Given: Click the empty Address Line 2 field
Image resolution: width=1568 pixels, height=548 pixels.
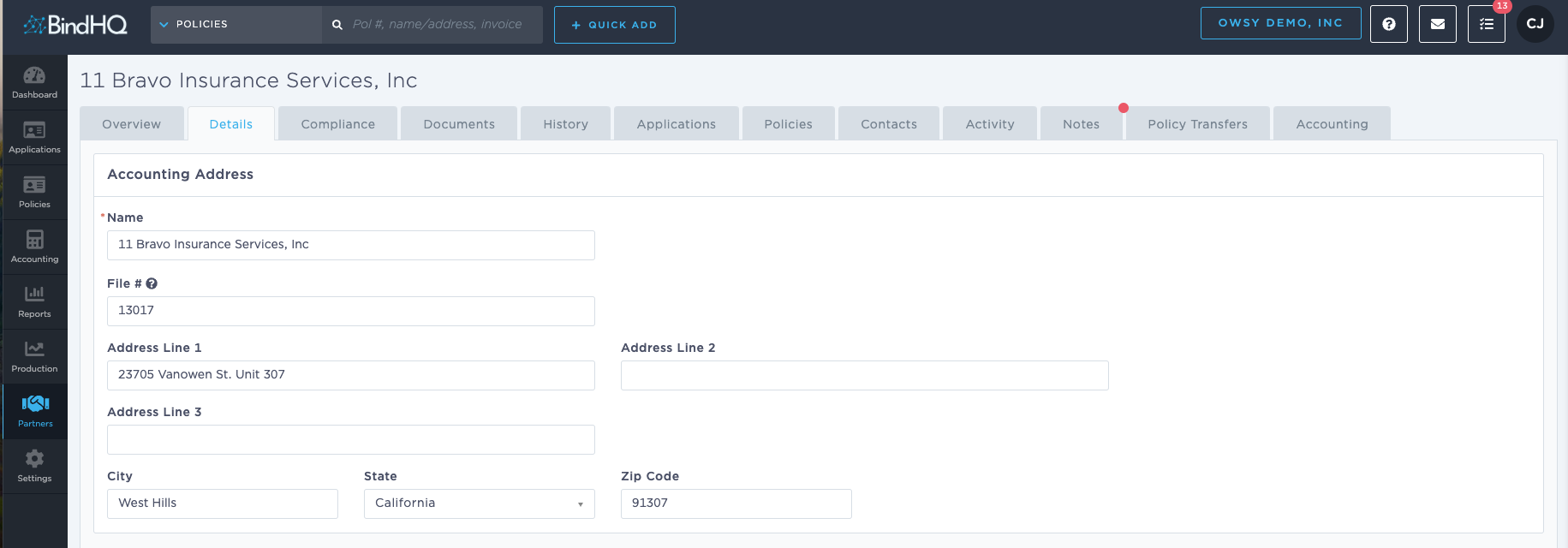Looking at the screenshot, I should click(x=865, y=375).
